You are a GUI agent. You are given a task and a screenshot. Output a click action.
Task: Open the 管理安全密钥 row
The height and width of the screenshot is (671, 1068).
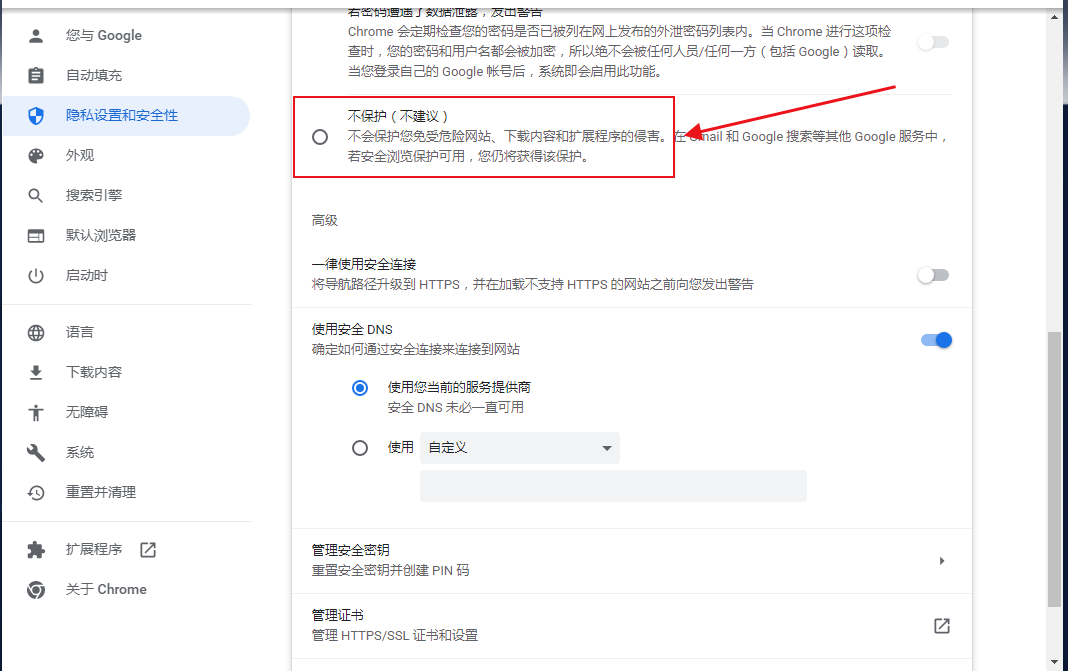[631, 561]
